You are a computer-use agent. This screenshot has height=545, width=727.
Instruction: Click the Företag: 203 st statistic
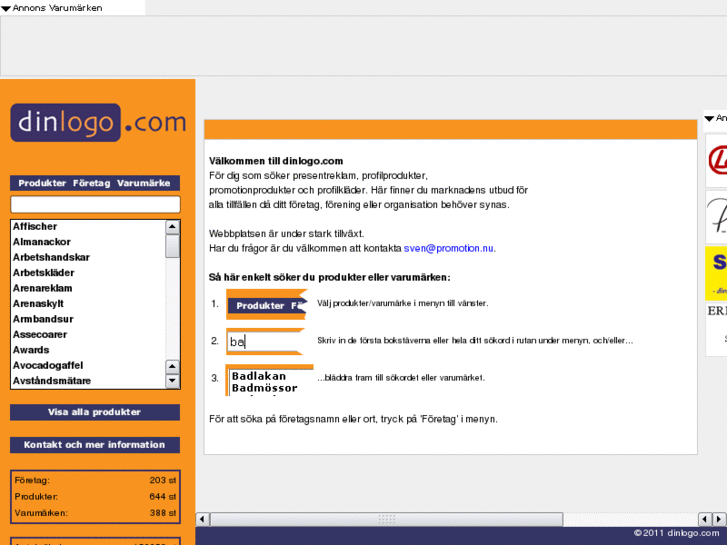tap(95, 481)
